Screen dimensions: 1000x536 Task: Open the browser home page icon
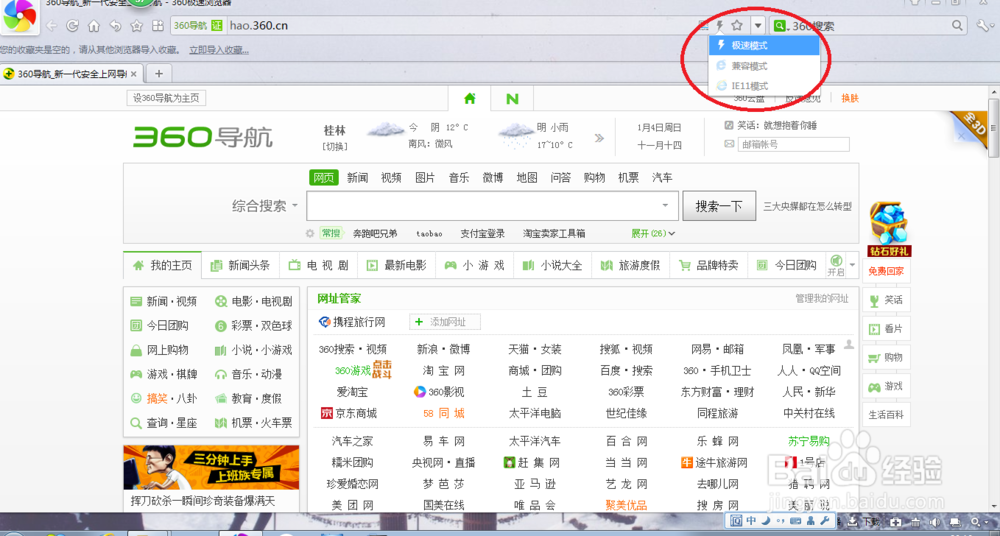94,26
